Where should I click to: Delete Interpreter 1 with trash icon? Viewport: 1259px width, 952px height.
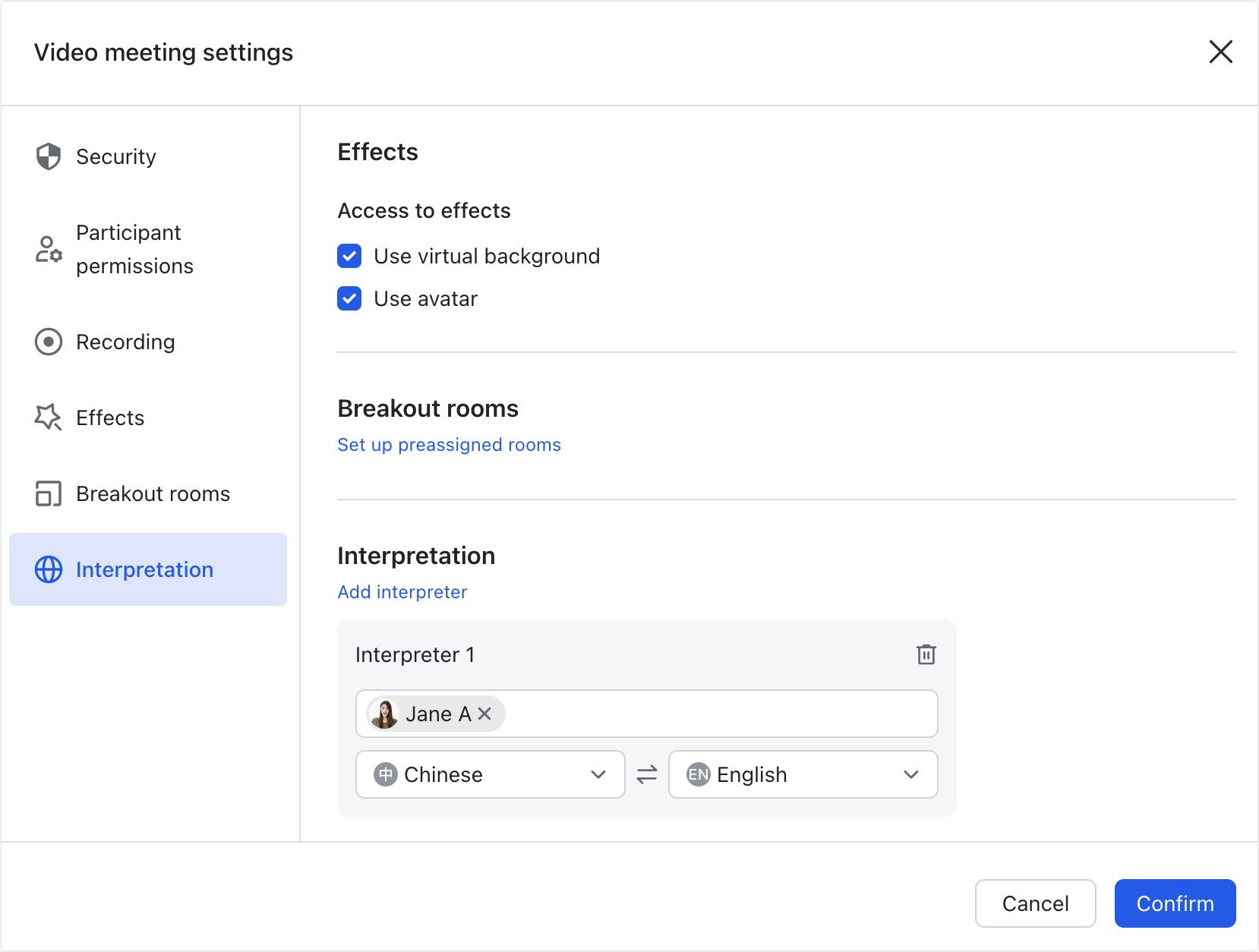[926, 654]
